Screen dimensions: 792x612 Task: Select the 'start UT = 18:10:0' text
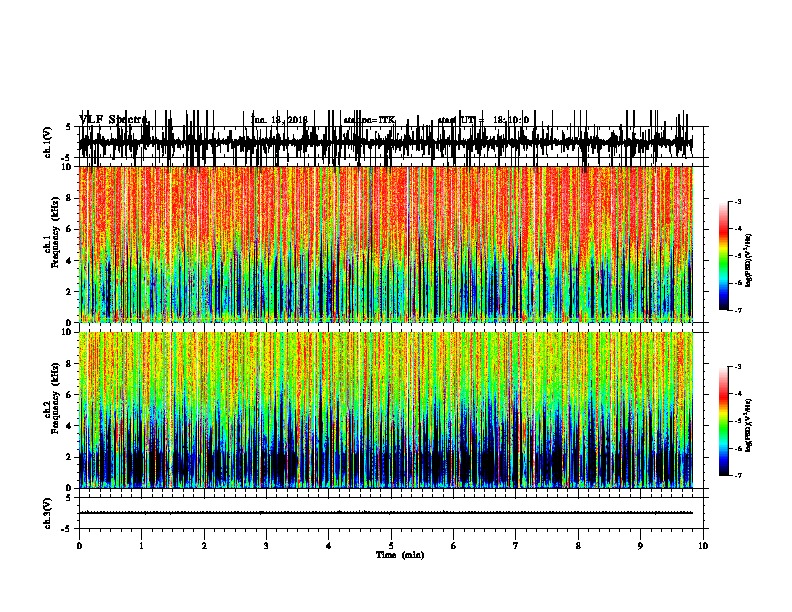pos(483,120)
